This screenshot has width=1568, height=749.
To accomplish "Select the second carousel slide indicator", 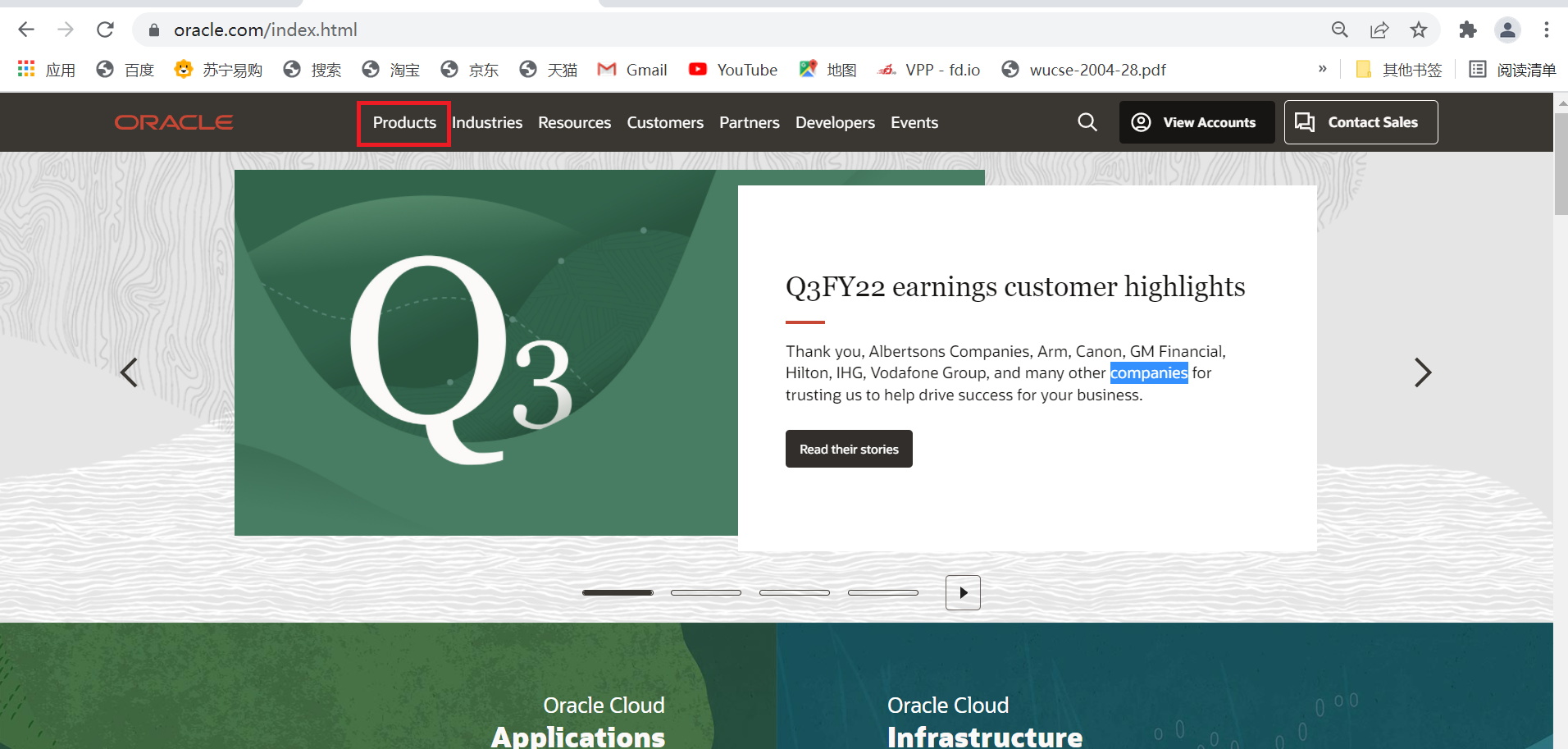I will point(706,592).
